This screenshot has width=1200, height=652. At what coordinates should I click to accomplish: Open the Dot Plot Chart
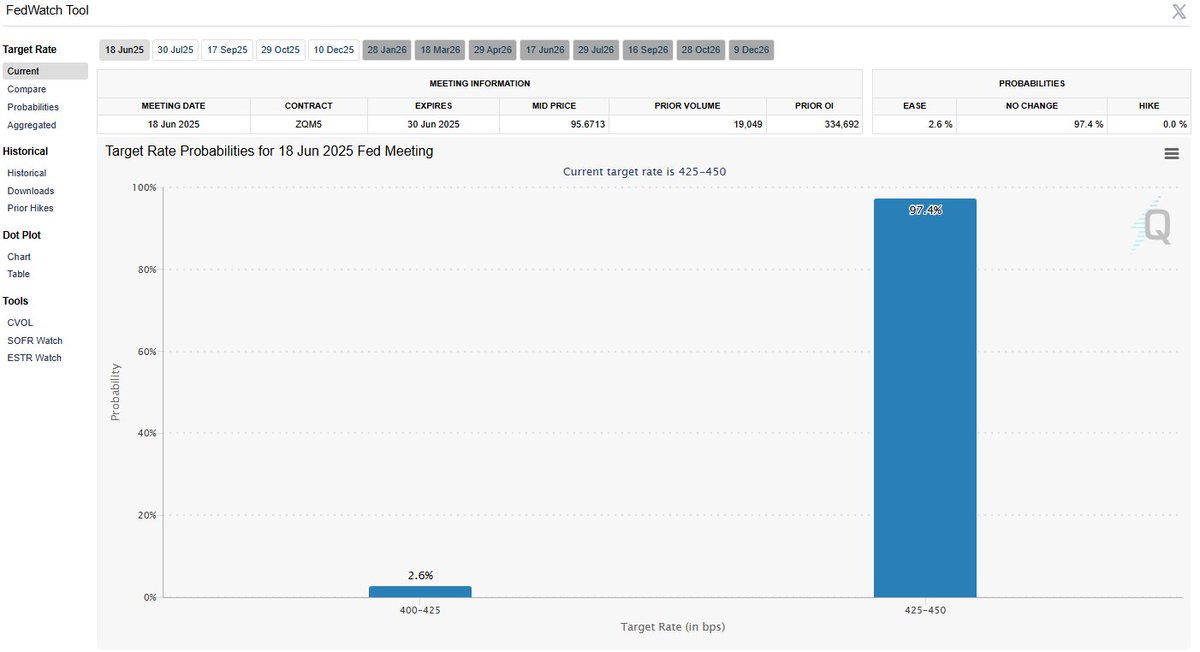pos(18,256)
